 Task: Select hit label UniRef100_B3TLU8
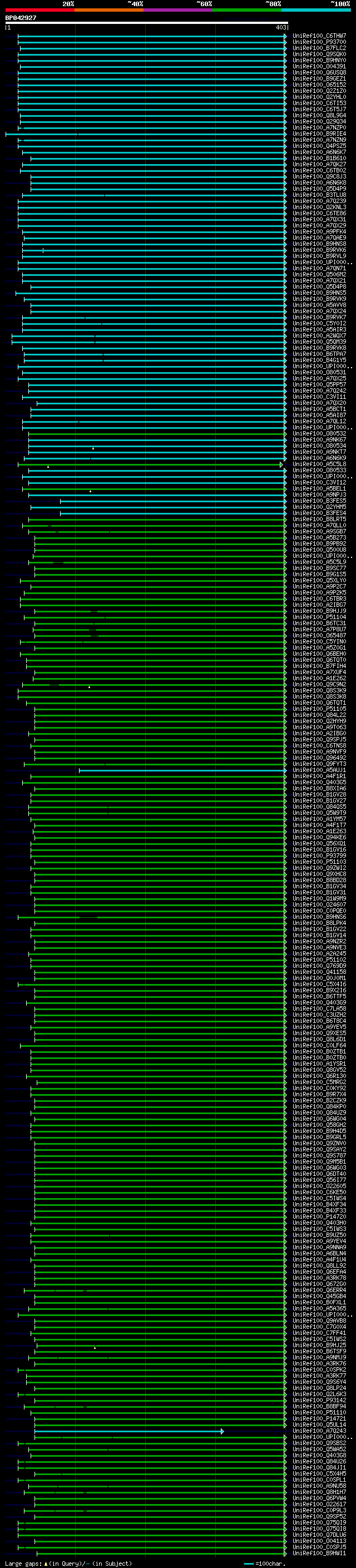click(x=319, y=195)
